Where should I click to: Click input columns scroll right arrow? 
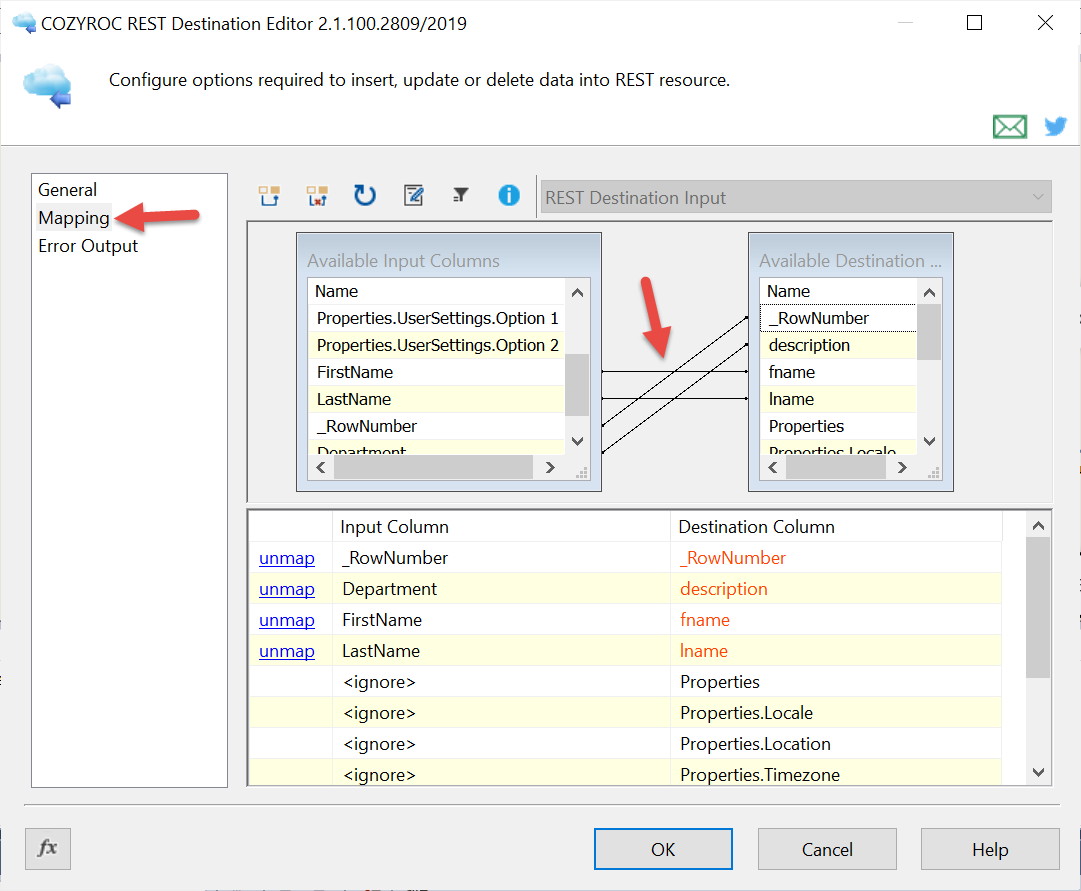[x=549, y=467]
